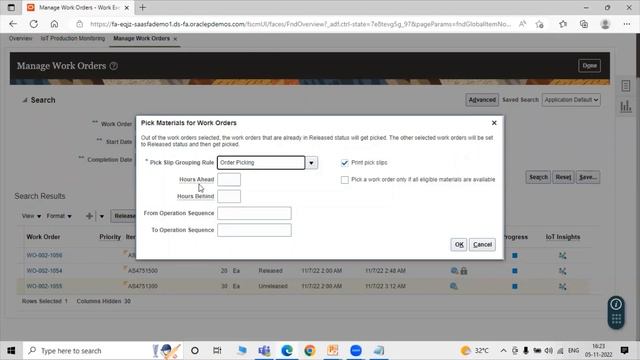Click the Advanced search button

point(482,100)
